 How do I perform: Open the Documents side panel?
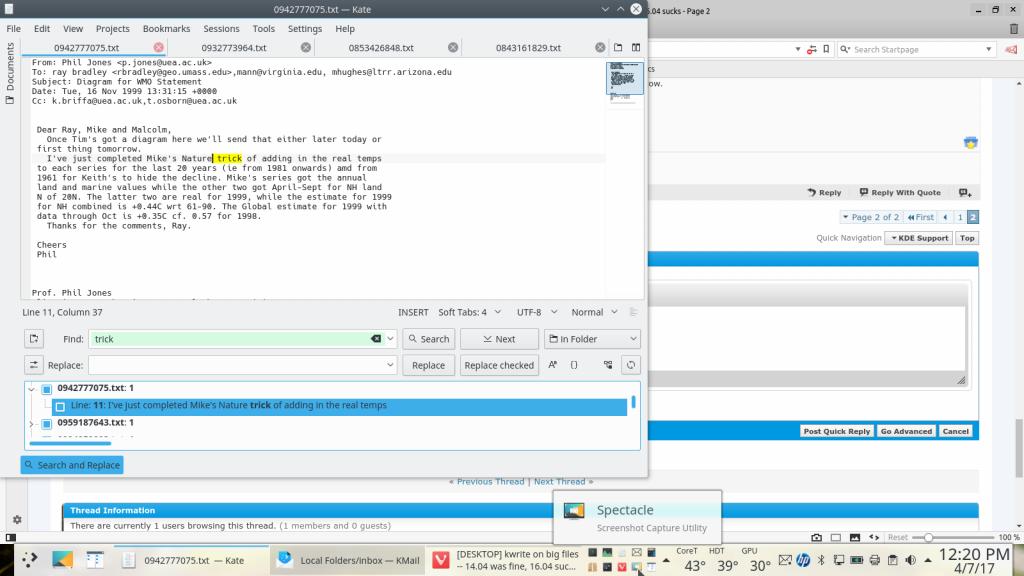click(10, 76)
